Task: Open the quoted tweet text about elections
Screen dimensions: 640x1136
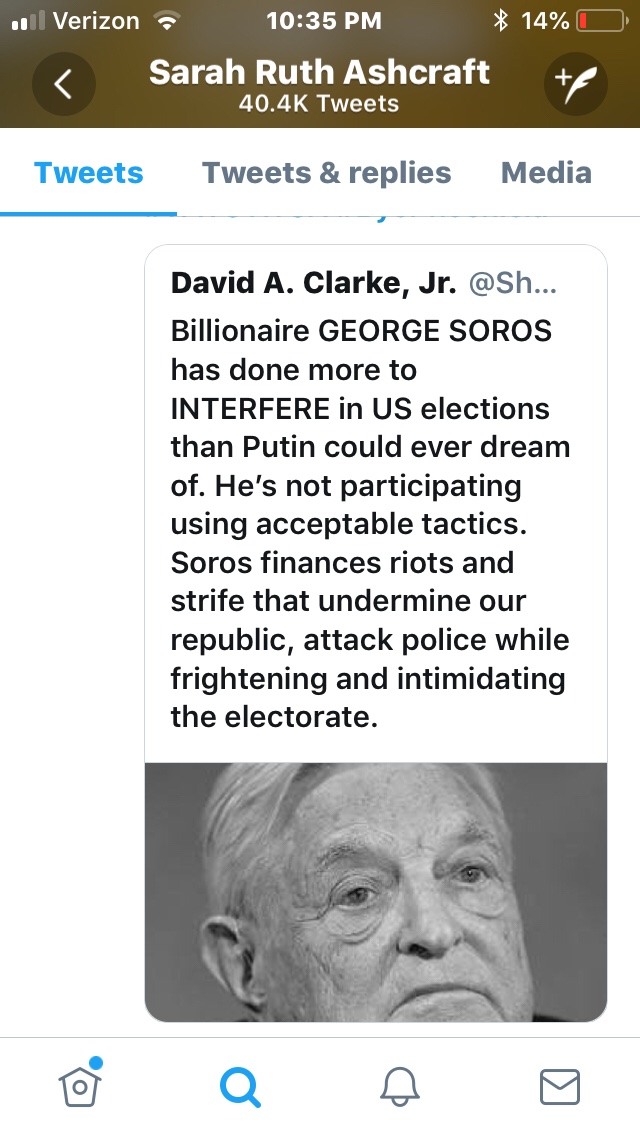Action: tap(370, 524)
